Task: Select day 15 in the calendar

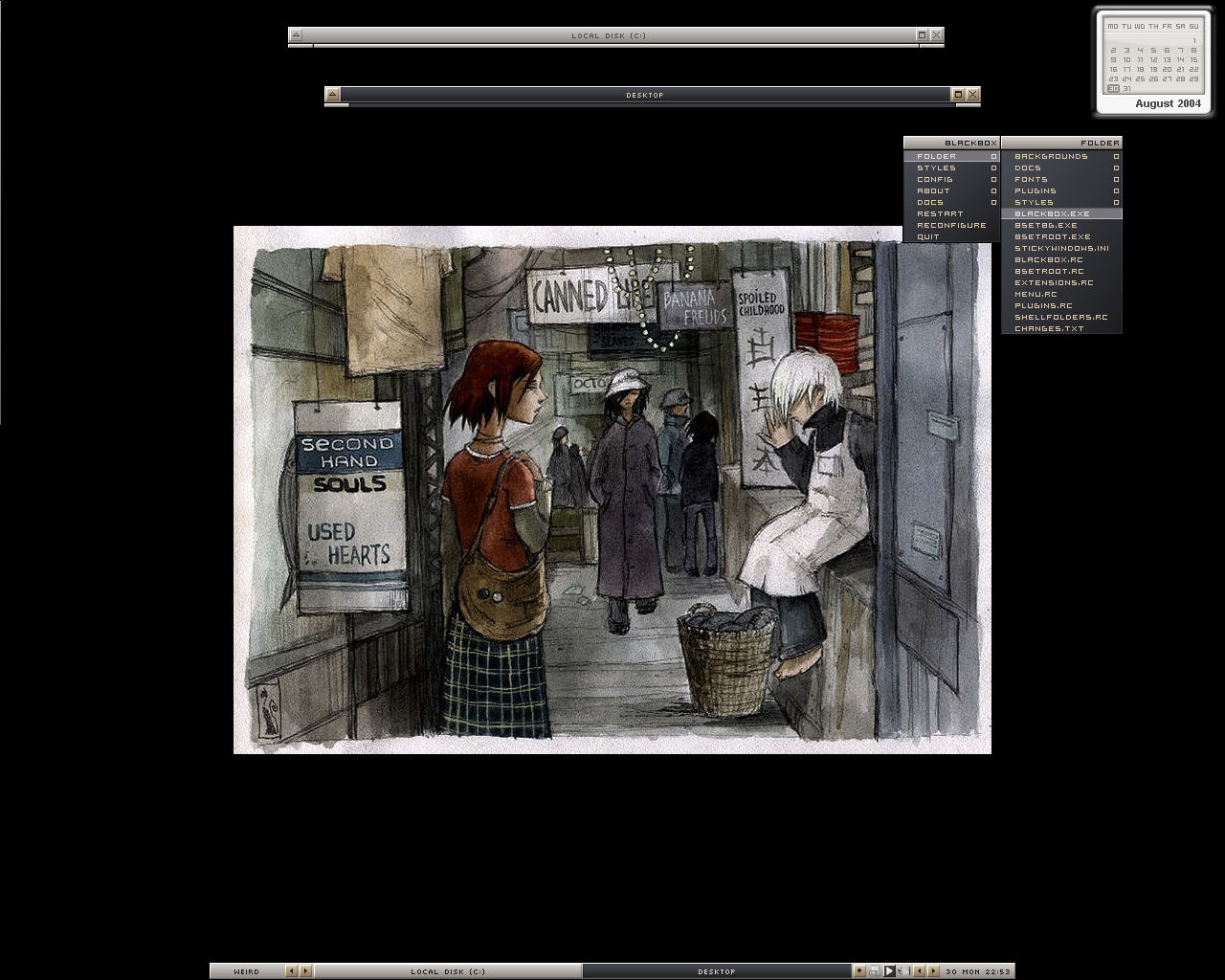Action: tap(1194, 59)
